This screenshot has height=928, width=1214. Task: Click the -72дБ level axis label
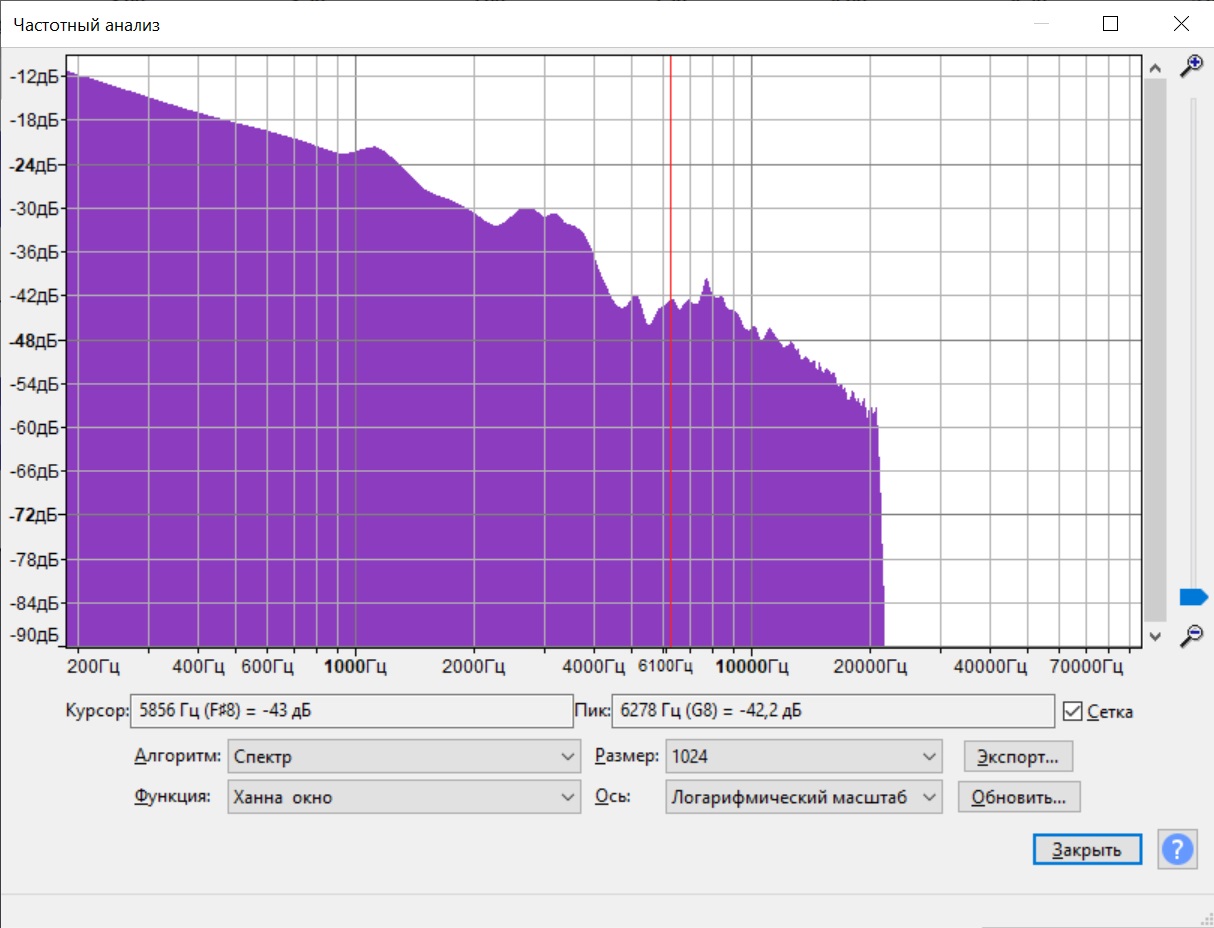(34, 515)
